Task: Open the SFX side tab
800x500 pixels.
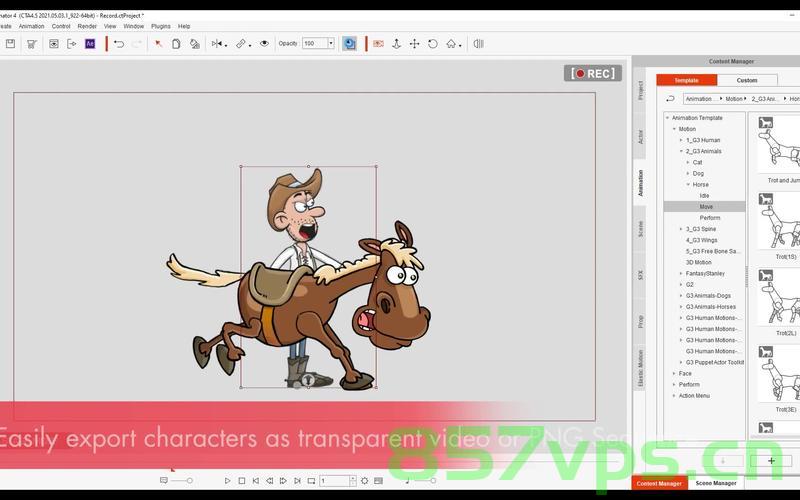Action: (x=640, y=275)
